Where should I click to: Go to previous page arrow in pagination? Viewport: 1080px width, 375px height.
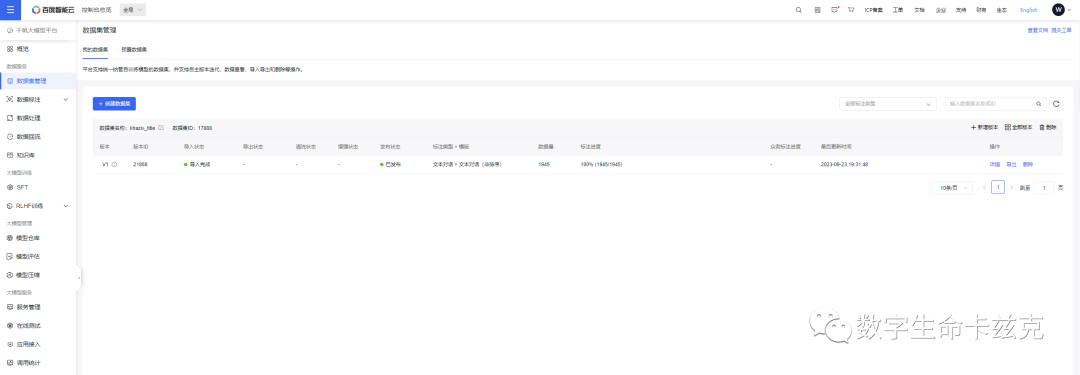984,188
